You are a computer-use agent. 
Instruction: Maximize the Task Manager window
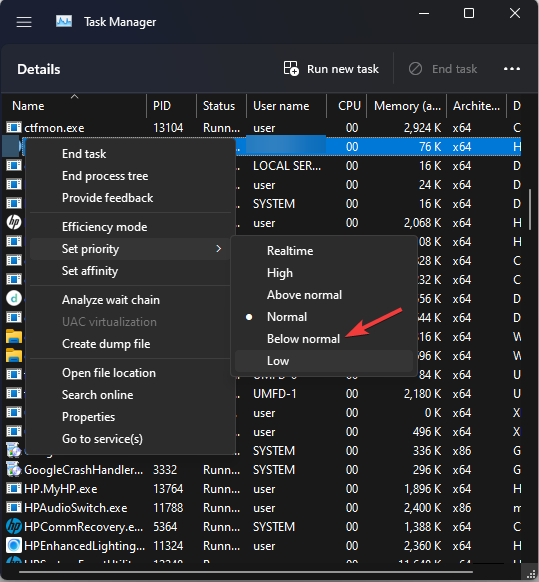(x=469, y=13)
